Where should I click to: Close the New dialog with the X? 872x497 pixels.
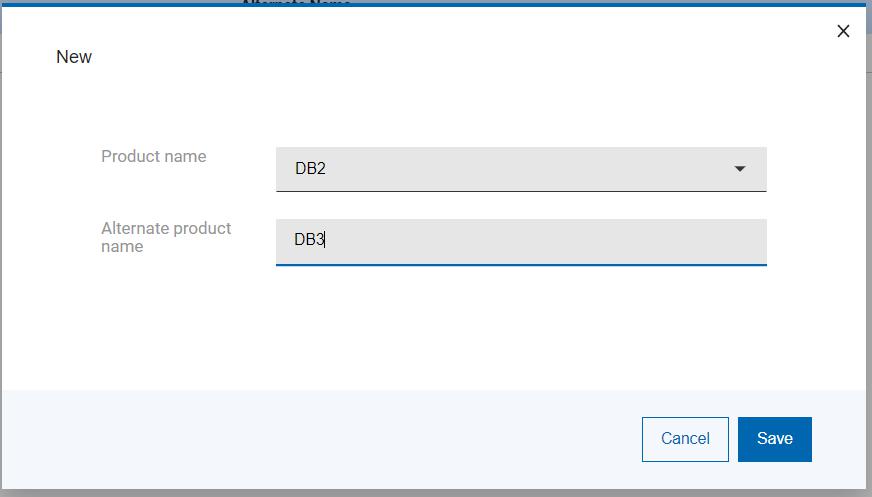coord(843,31)
